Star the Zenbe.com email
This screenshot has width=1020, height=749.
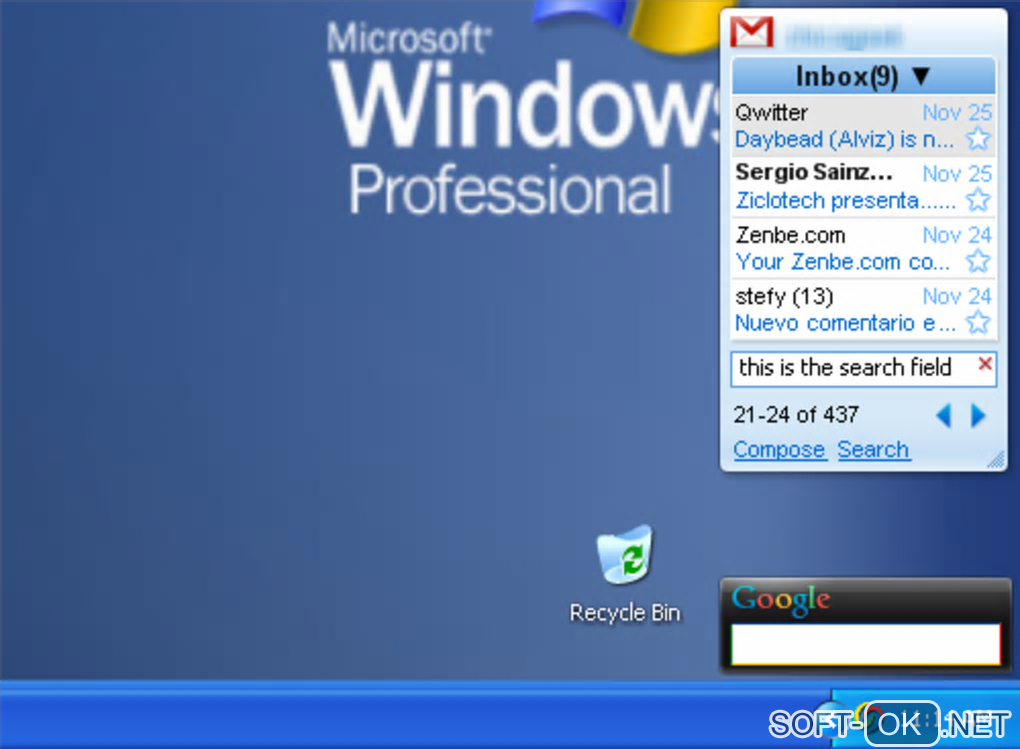click(978, 262)
